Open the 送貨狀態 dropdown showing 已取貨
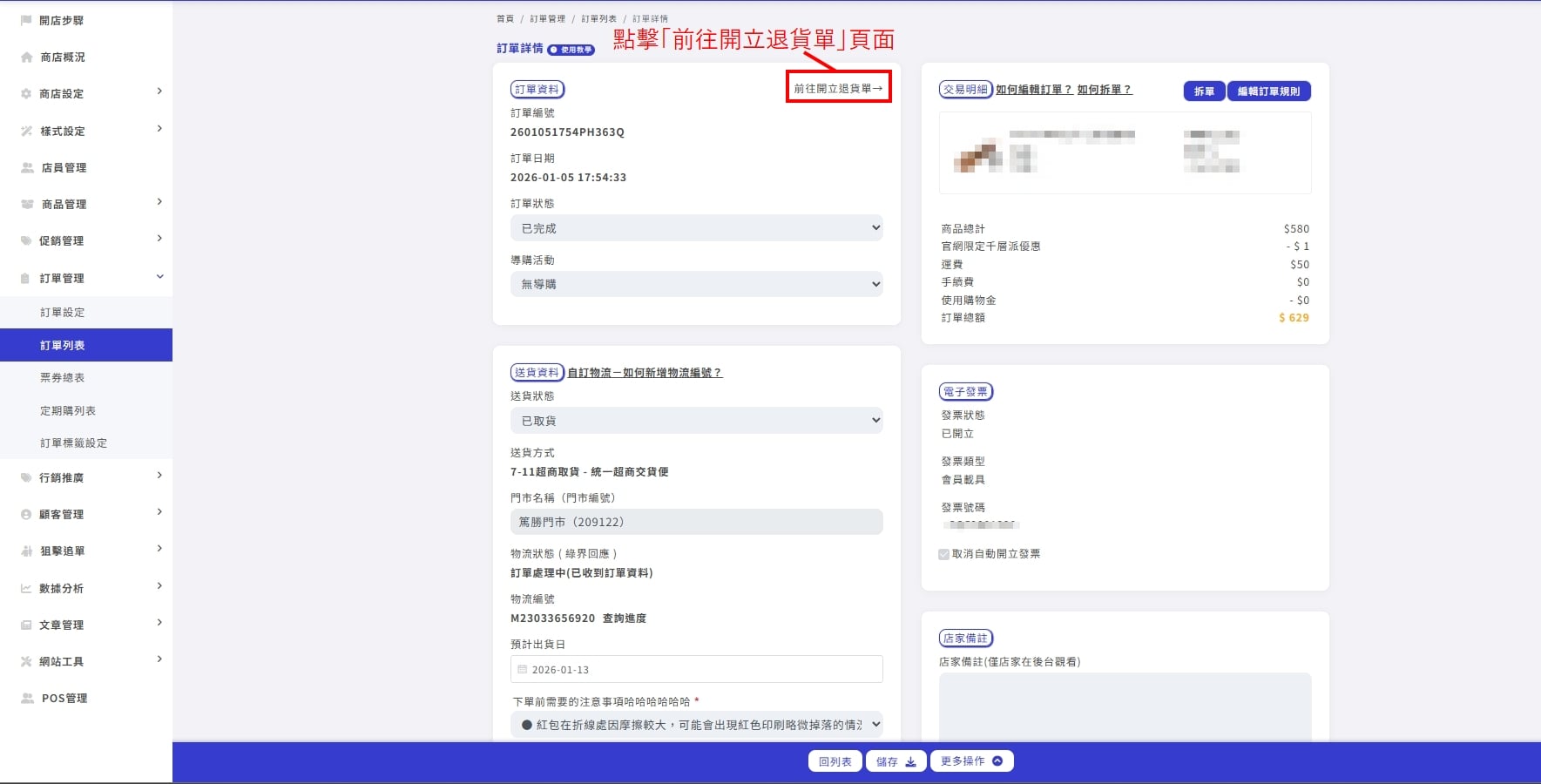 pyautogui.click(x=697, y=421)
